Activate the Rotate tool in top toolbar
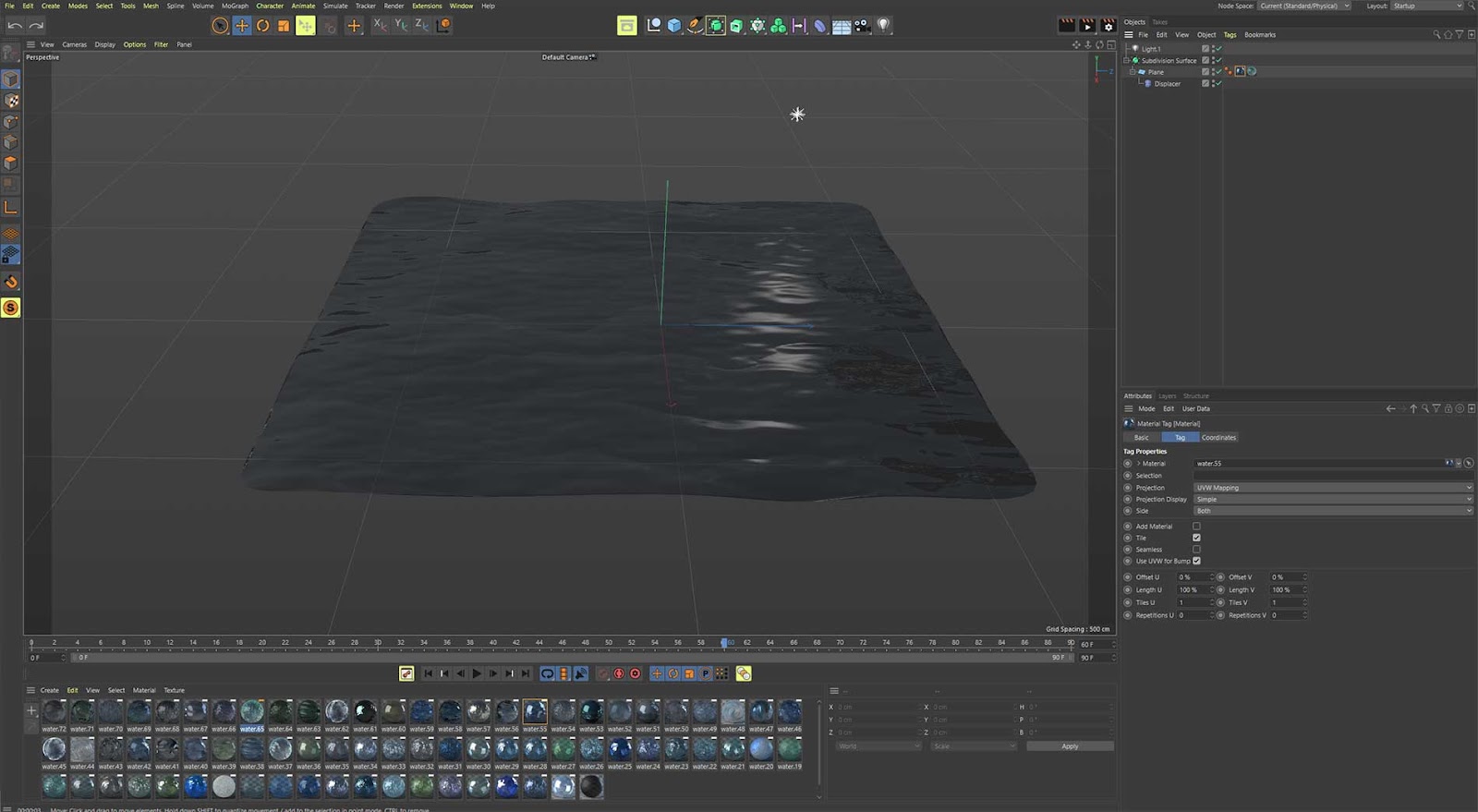 click(x=262, y=26)
